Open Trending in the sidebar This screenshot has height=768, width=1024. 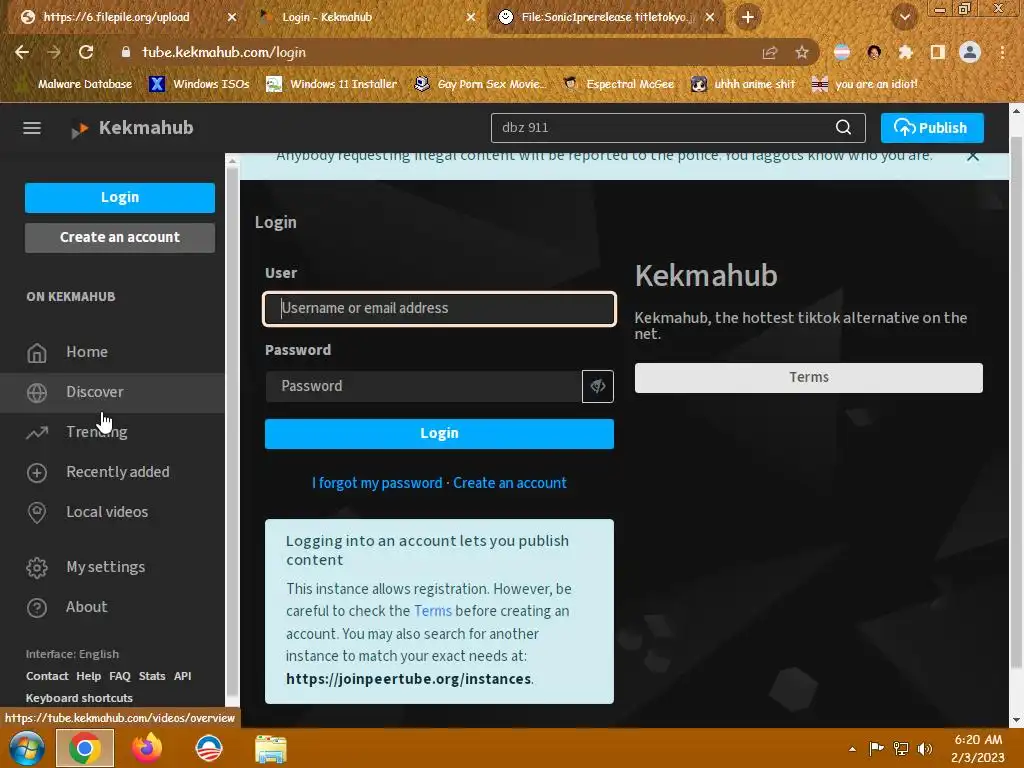point(112,432)
